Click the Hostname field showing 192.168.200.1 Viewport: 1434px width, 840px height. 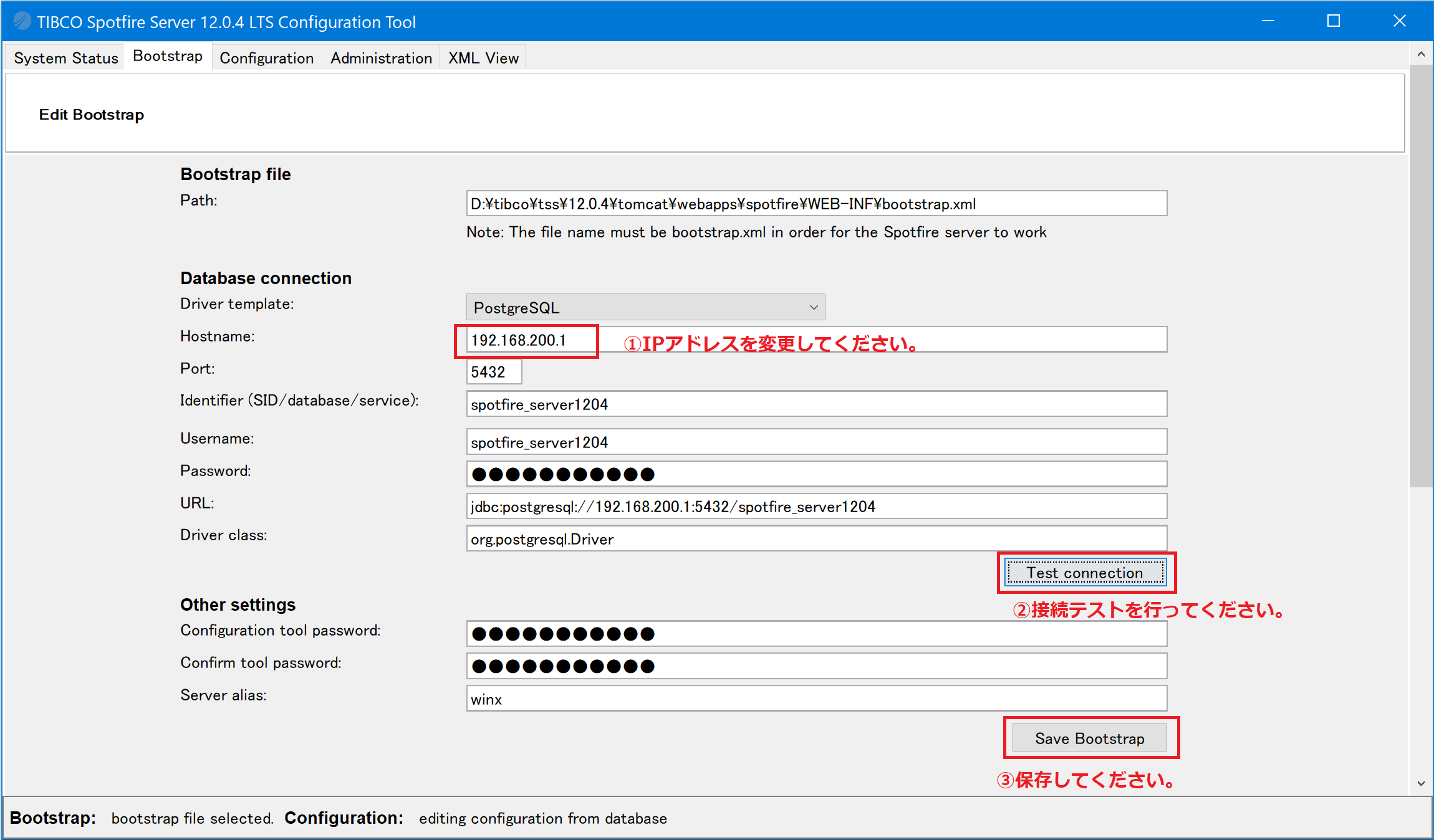click(x=817, y=340)
